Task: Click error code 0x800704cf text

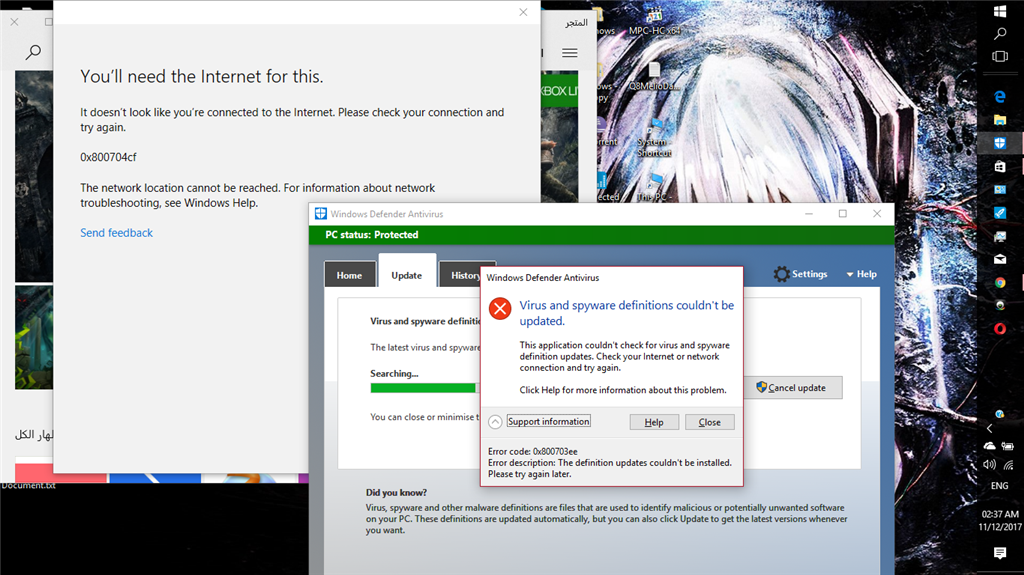Action: (108, 157)
